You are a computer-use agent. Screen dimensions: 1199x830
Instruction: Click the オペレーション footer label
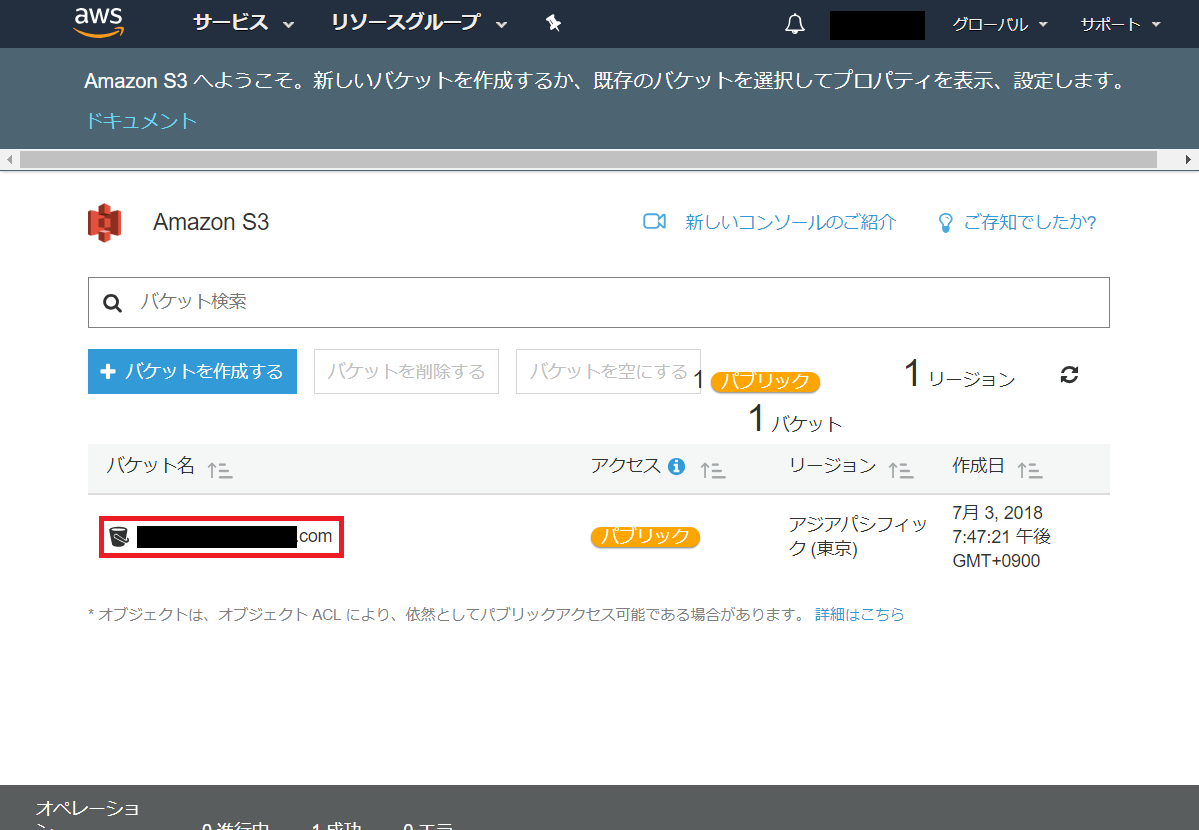[x=87, y=813]
